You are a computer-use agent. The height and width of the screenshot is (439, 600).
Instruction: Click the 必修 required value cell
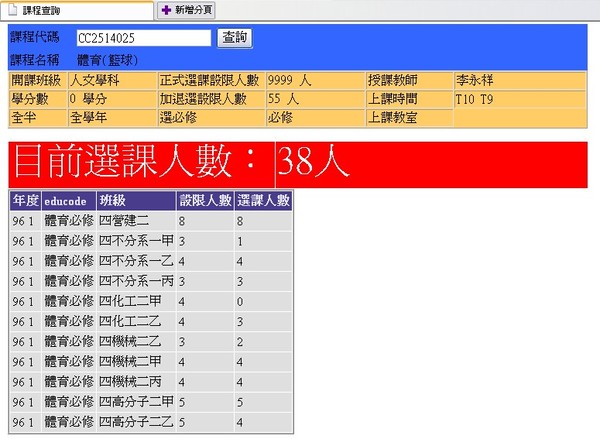[315, 118]
